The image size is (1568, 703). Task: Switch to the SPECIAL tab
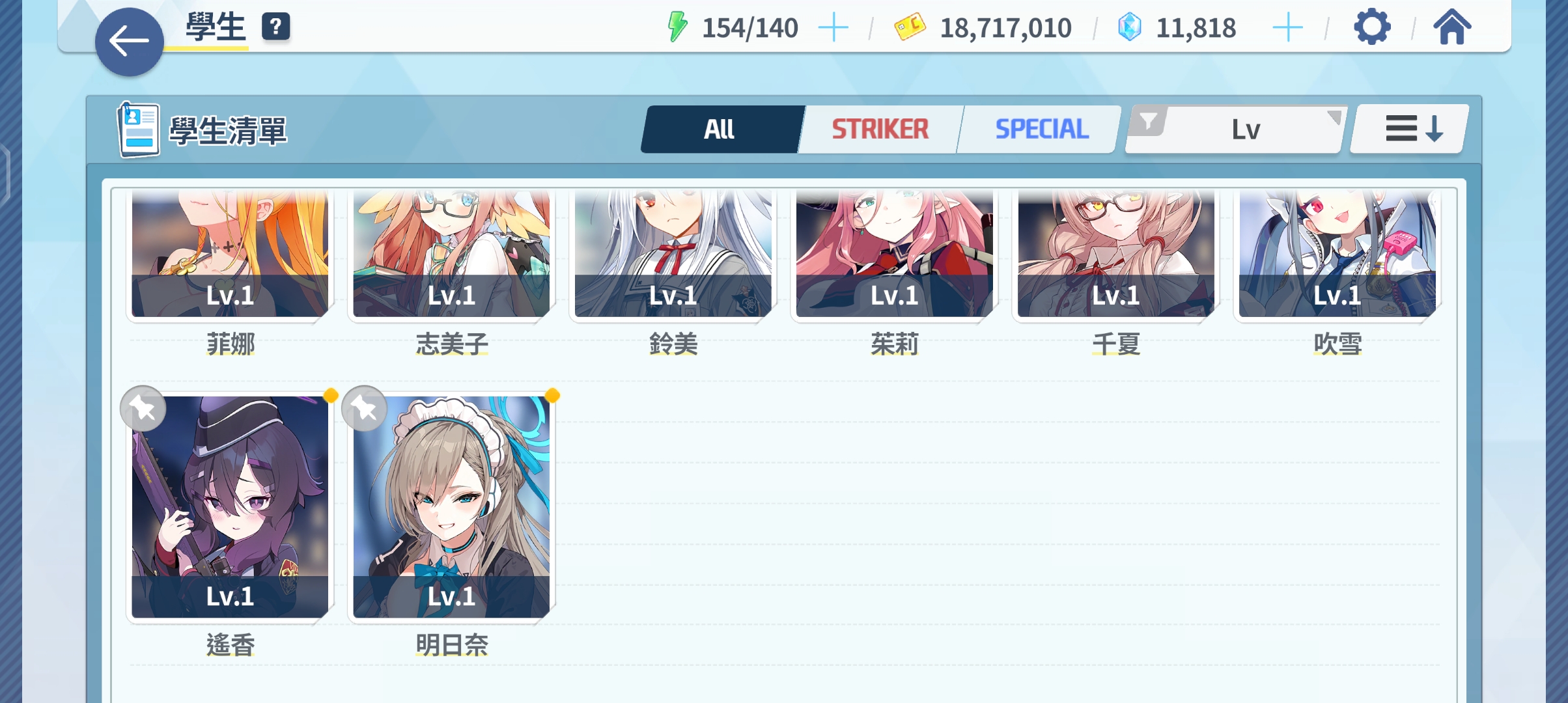[x=1041, y=130]
